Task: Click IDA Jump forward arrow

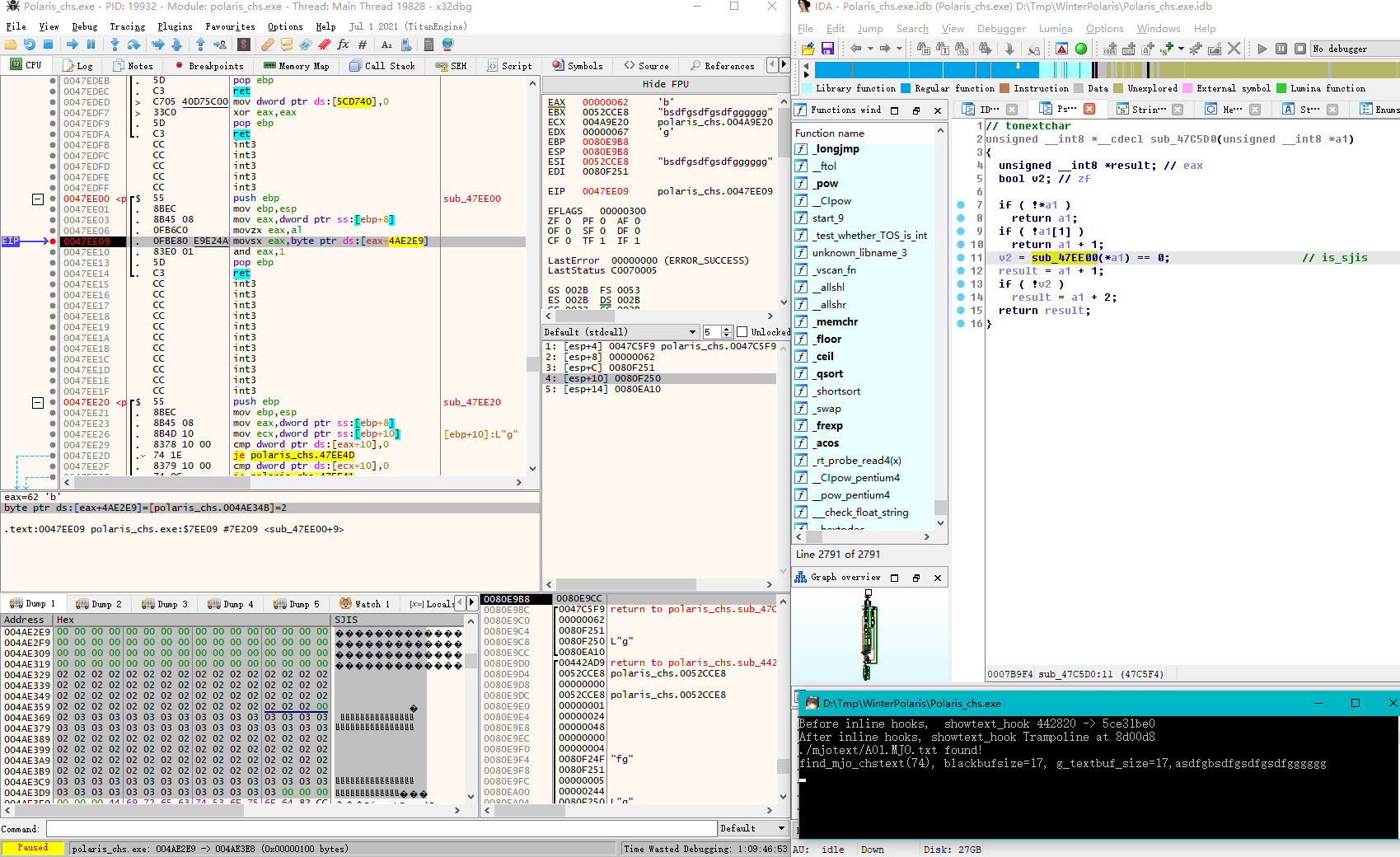Action: click(x=885, y=49)
